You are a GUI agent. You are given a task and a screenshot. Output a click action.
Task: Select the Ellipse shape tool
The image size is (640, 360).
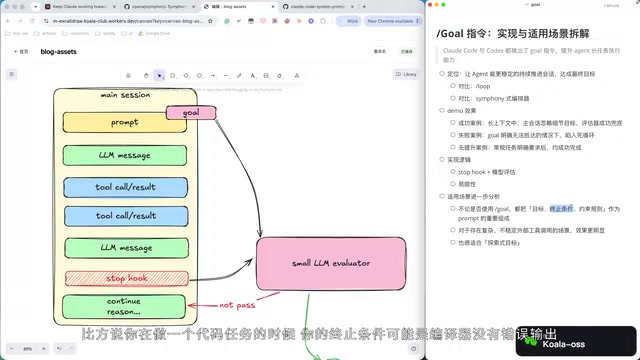click(x=200, y=76)
